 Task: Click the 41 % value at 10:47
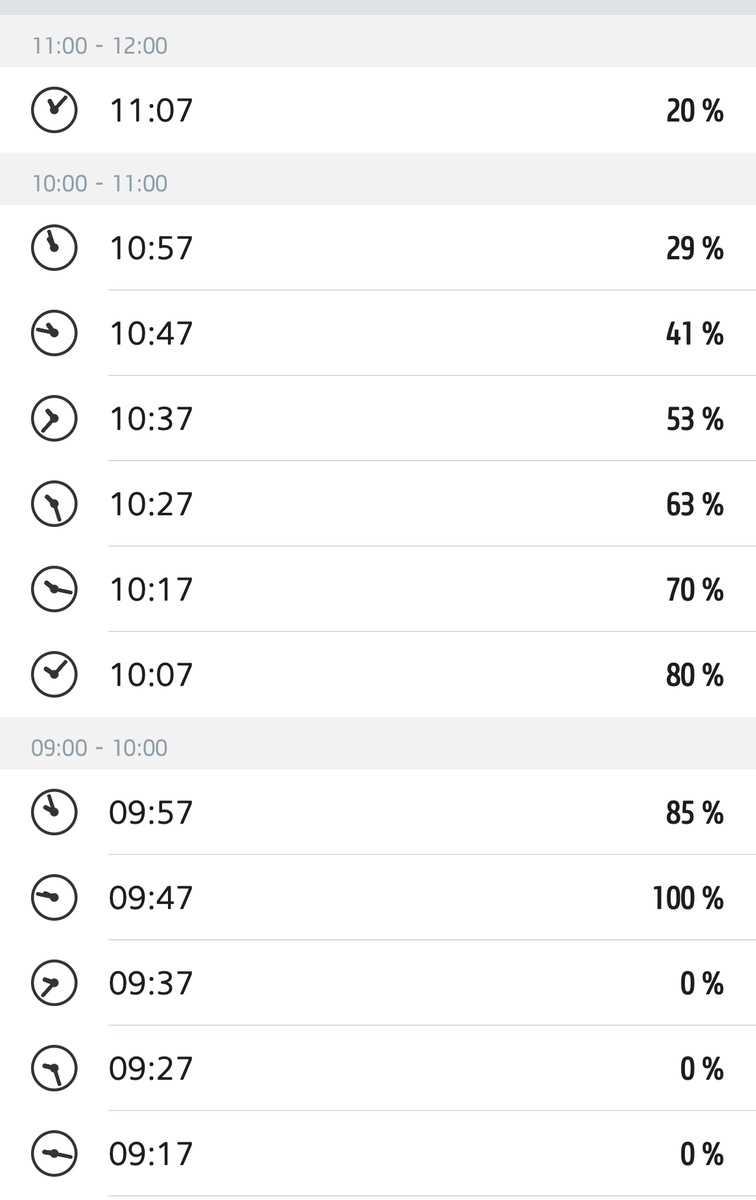(695, 333)
